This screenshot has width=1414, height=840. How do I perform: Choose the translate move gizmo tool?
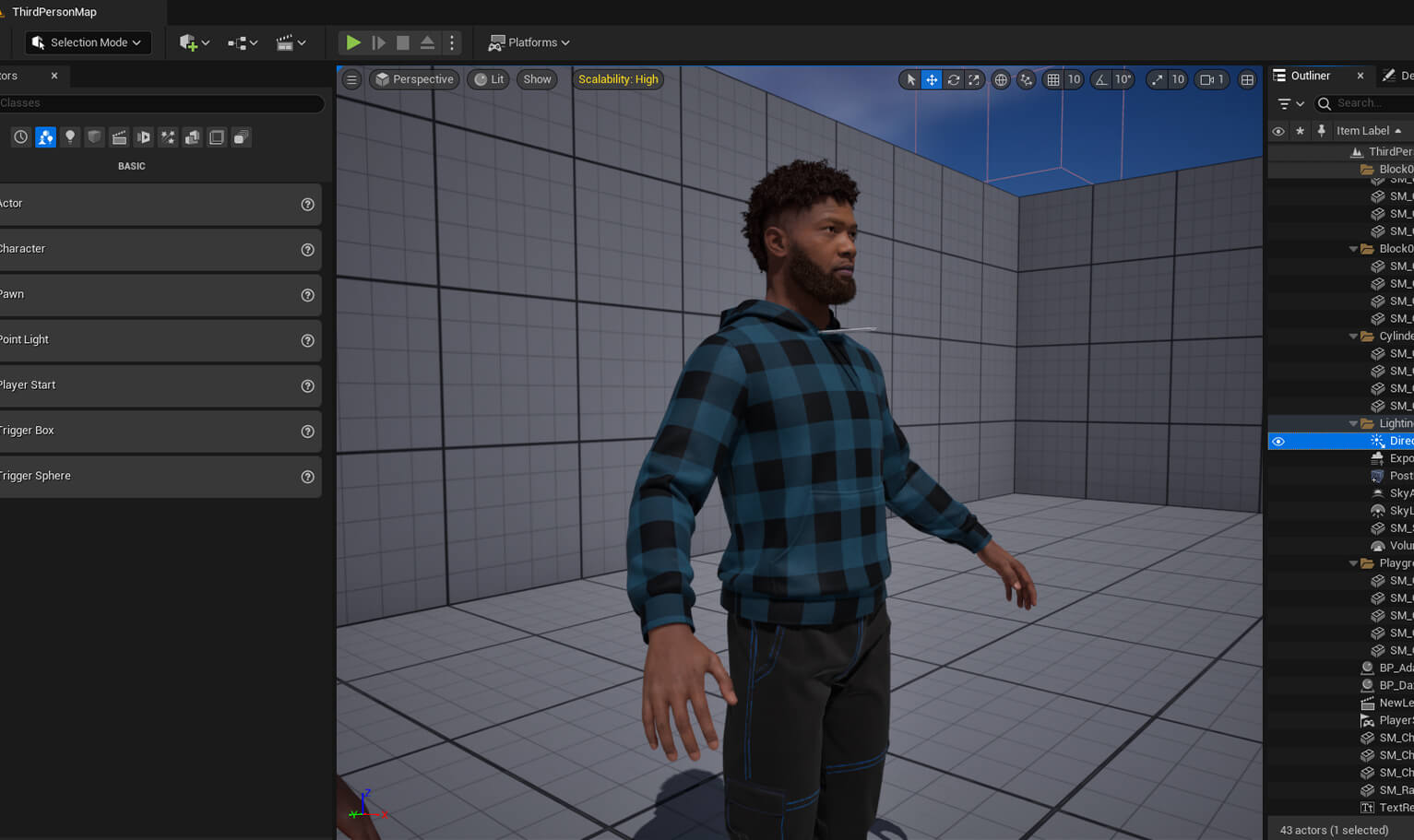[x=932, y=80]
